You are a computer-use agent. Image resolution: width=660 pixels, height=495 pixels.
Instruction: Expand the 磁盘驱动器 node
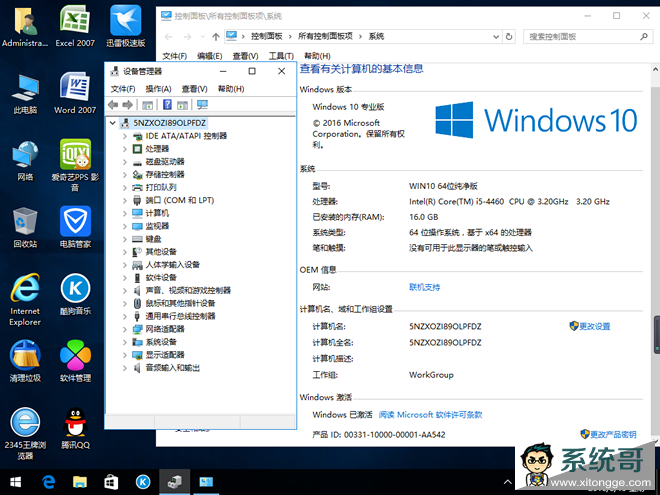click(x=125, y=162)
